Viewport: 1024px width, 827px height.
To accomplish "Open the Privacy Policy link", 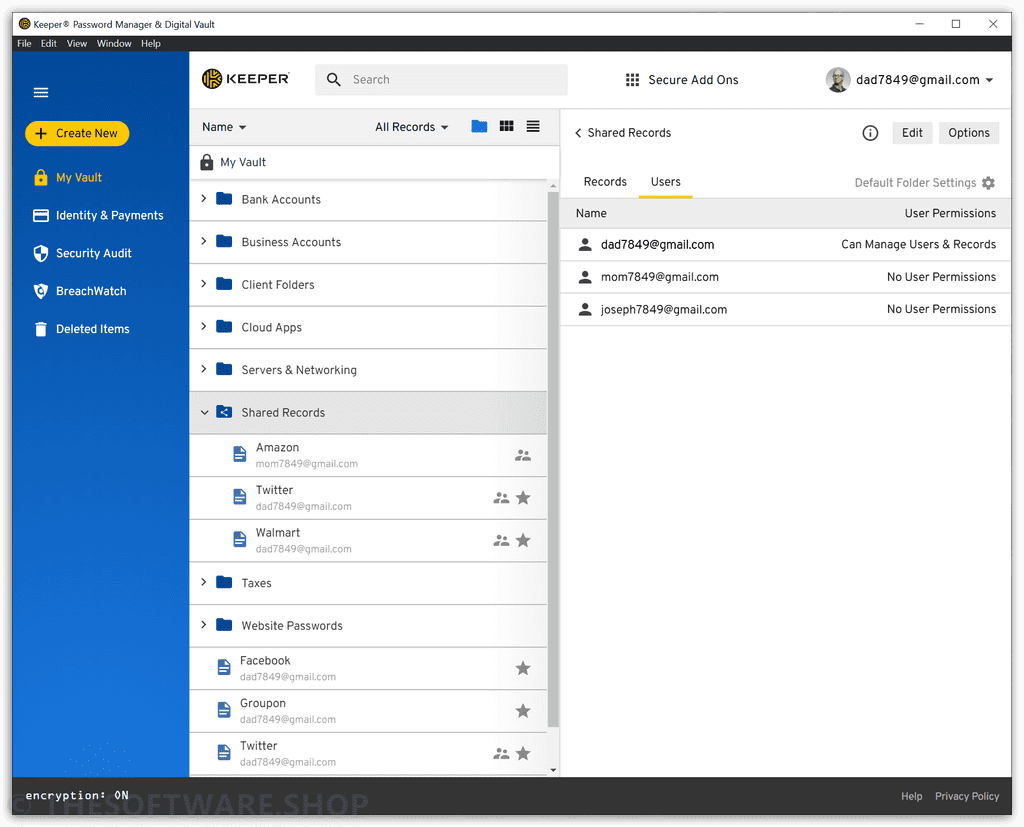I will [967, 796].
